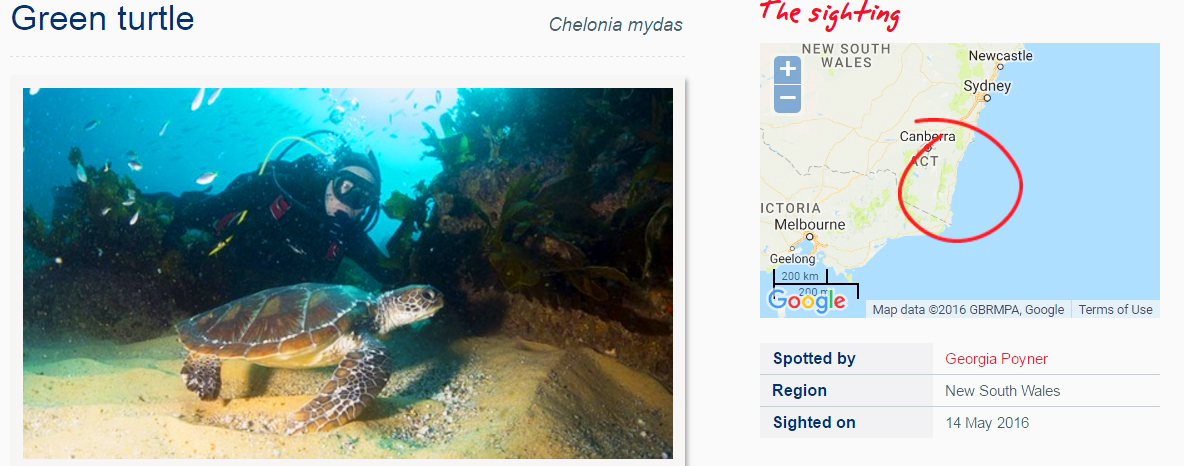Click the New South Wales region value
The image size is (1184, 466).
click(x=1003, y=391)
